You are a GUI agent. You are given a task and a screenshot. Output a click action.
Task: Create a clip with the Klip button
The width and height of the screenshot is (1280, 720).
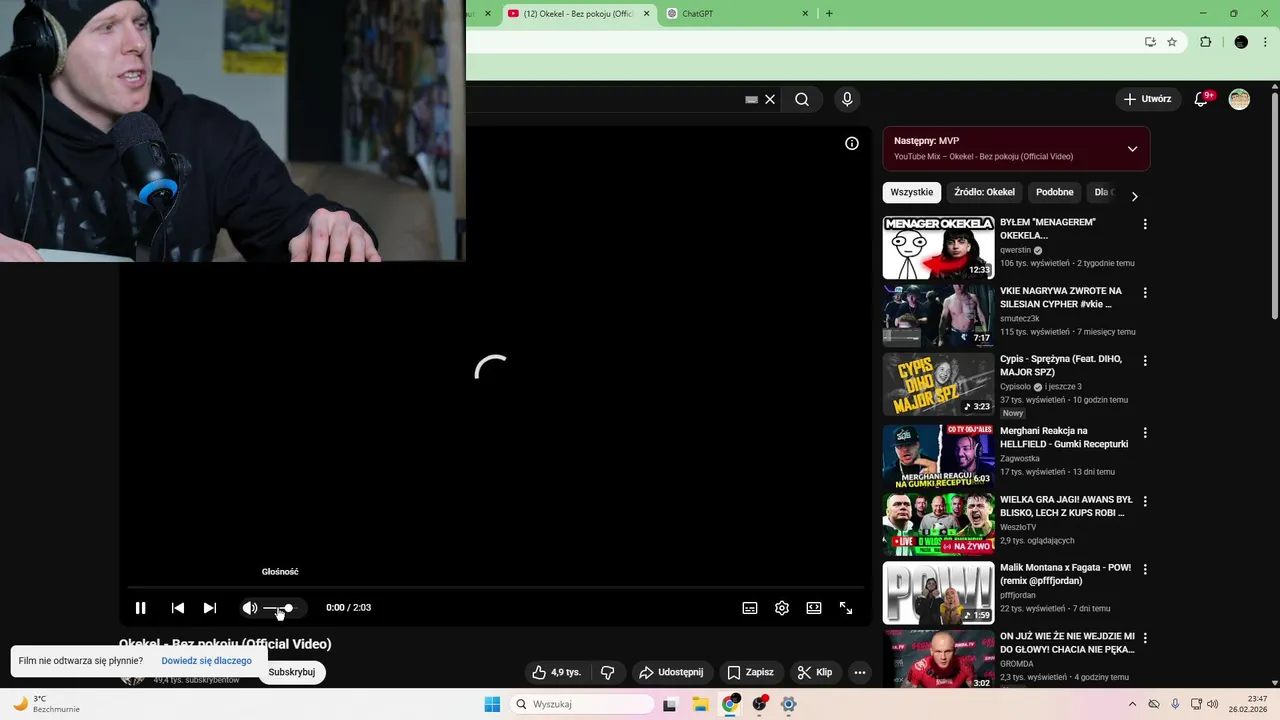[814, 672]
